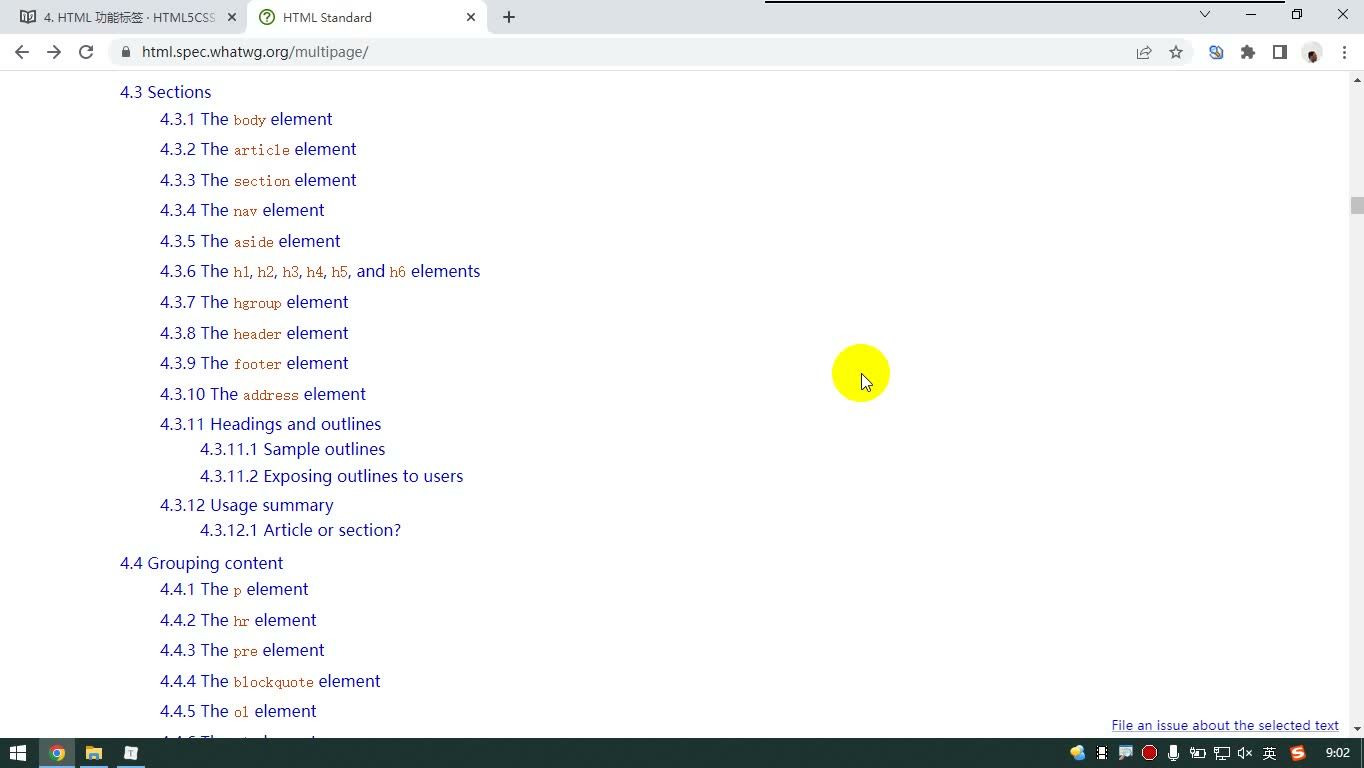The width and height of the screenshot is (1364, 768).
Task: Go back using the back arrow
Action: pos(22,52)
